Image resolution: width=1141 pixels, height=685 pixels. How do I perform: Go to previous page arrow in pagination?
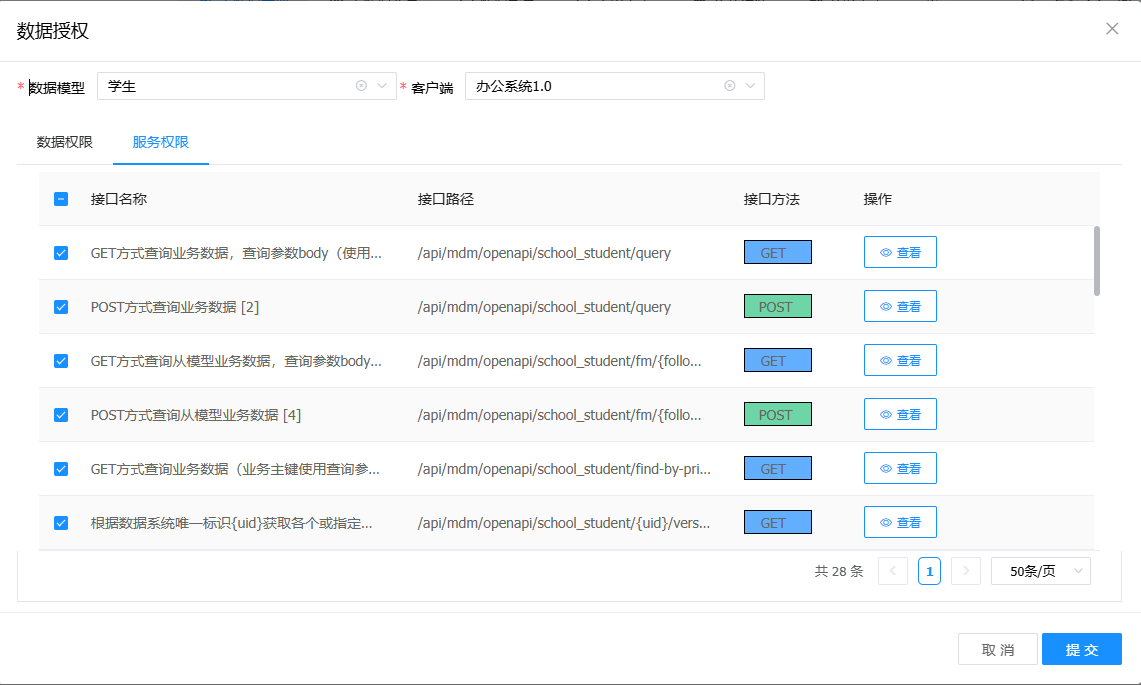pos(893,571)
